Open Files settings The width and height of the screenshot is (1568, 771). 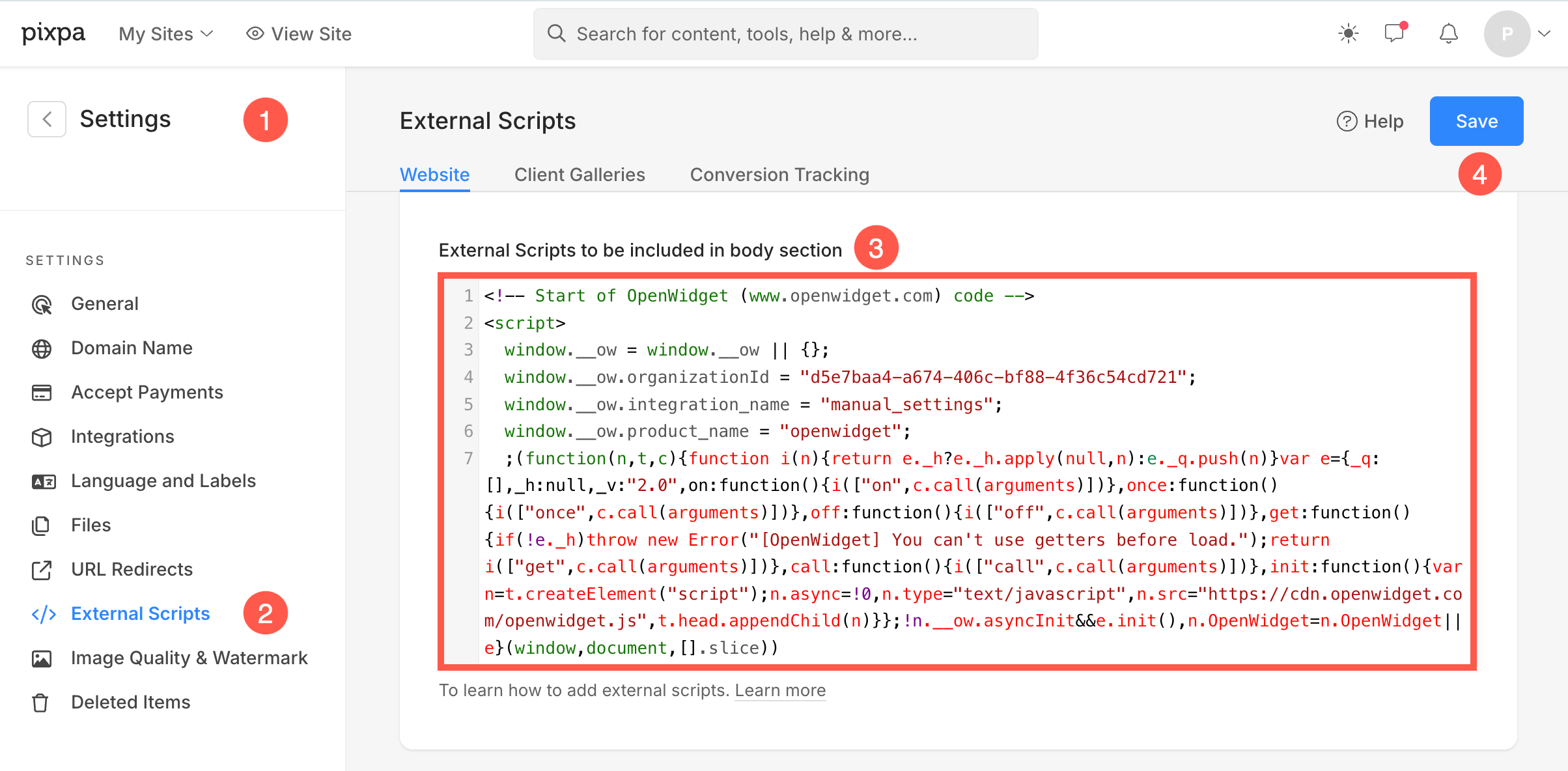point(91,525)
